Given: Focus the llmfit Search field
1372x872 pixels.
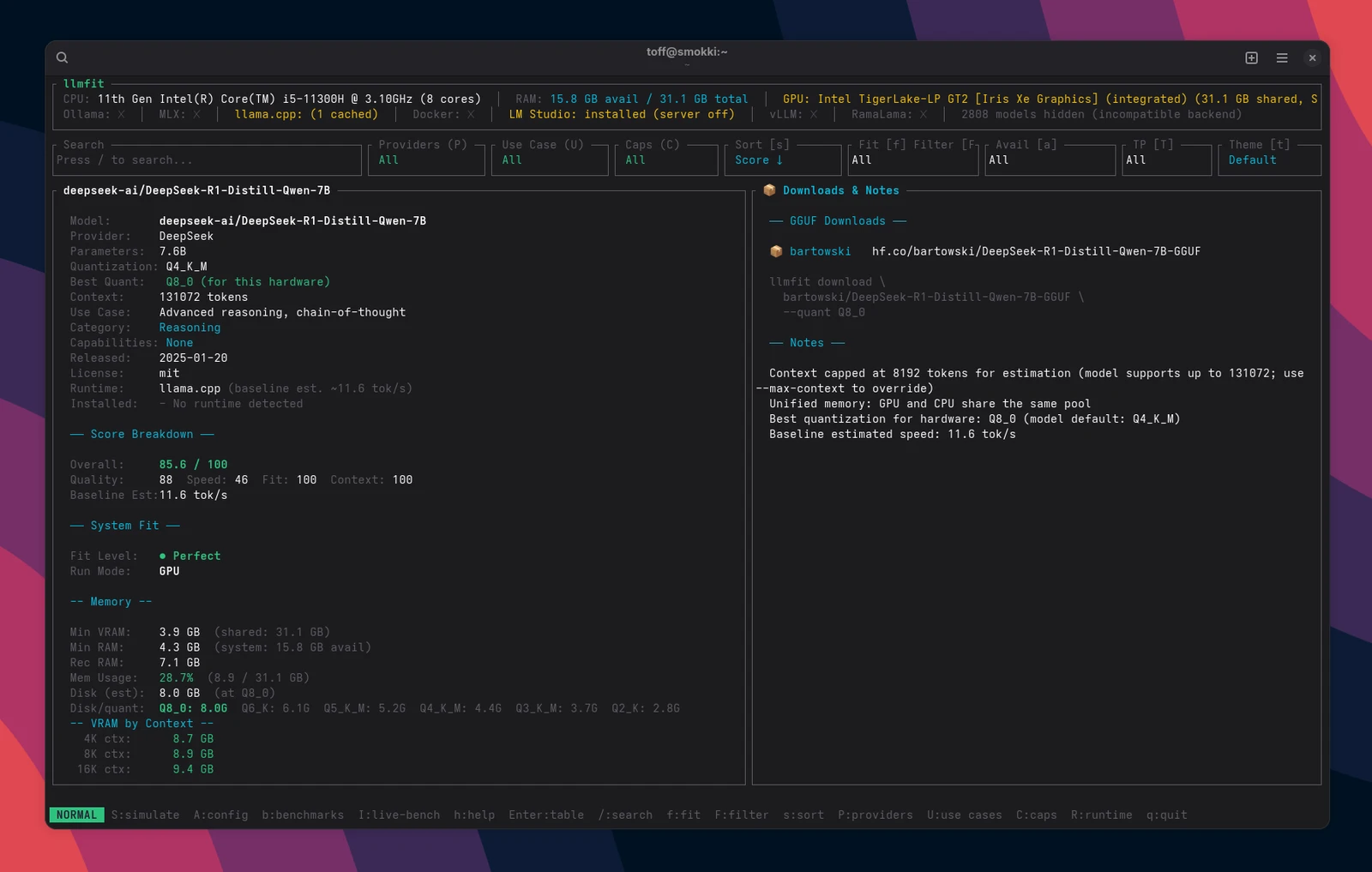Looking at the screenshot, I should [x=207, y=160].
